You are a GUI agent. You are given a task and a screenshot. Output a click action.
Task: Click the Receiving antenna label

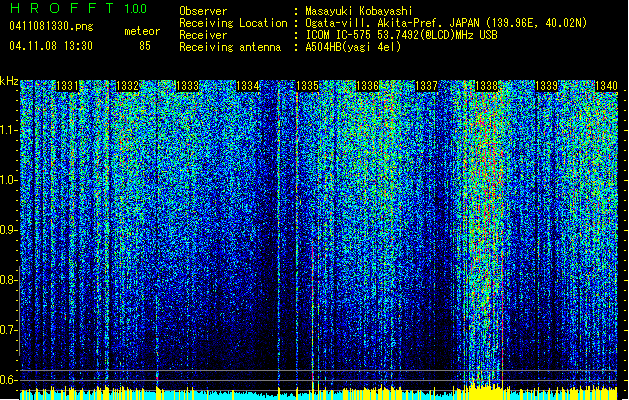230,47
